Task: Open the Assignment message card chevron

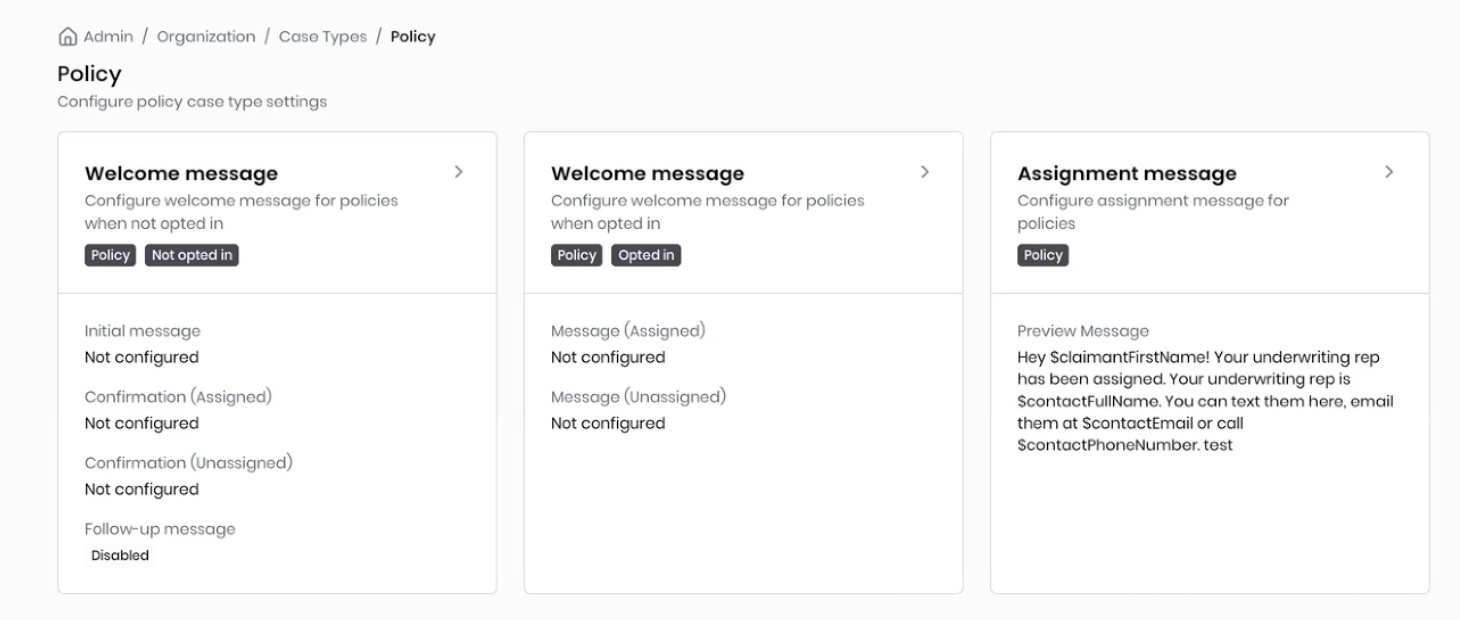Action: 1389,172
